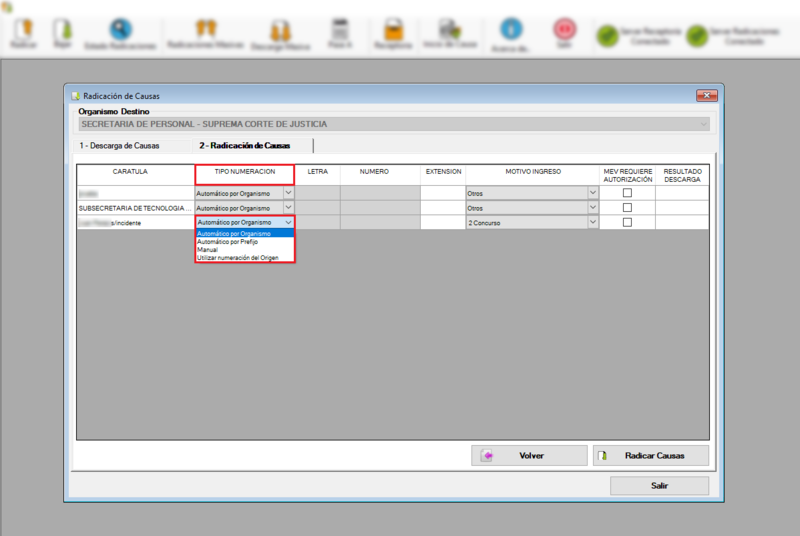
Task: Choose Automático por Prefijo option
Action: tap(245, 242)
